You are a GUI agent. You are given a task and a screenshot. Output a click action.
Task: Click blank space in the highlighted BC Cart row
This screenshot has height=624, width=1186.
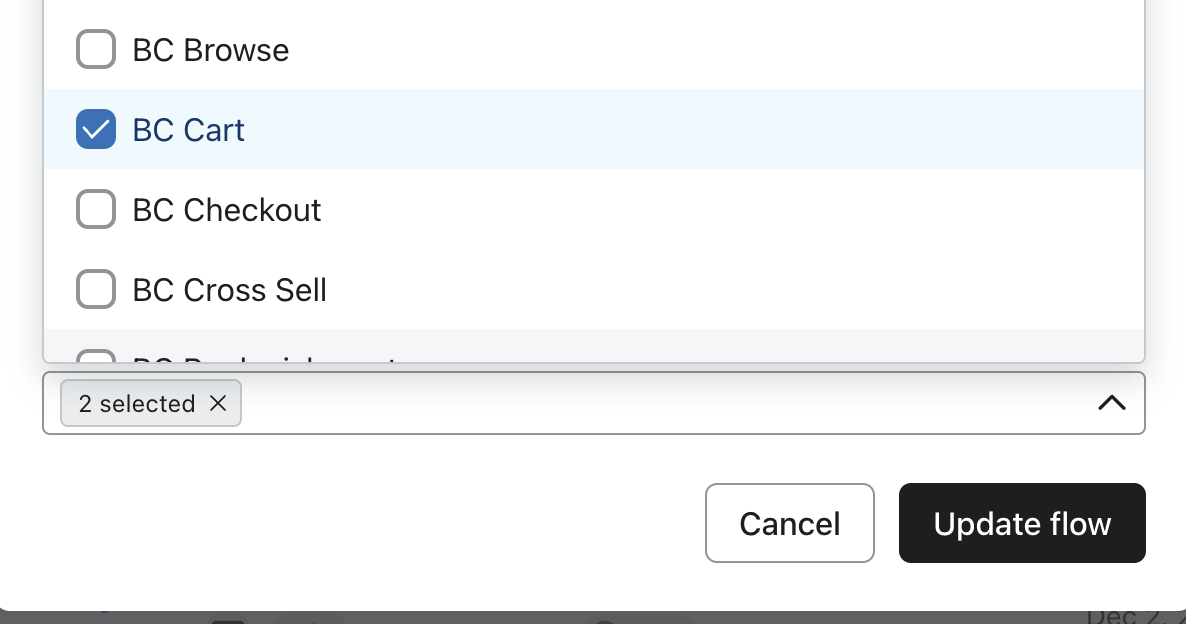[x=700, y=130]
